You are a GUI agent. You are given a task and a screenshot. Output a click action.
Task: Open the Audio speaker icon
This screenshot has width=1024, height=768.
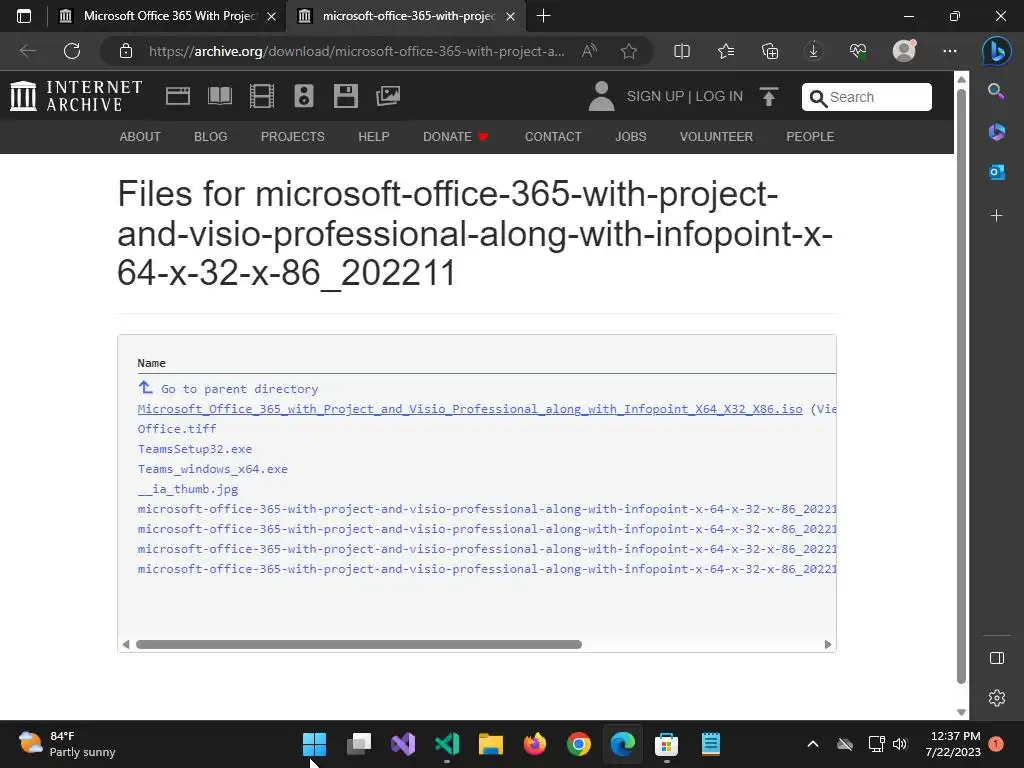point(304,96)
